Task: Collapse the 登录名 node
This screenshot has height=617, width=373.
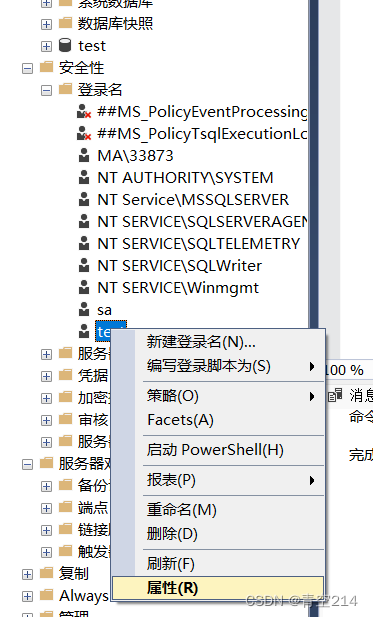Action: [46, 91]
